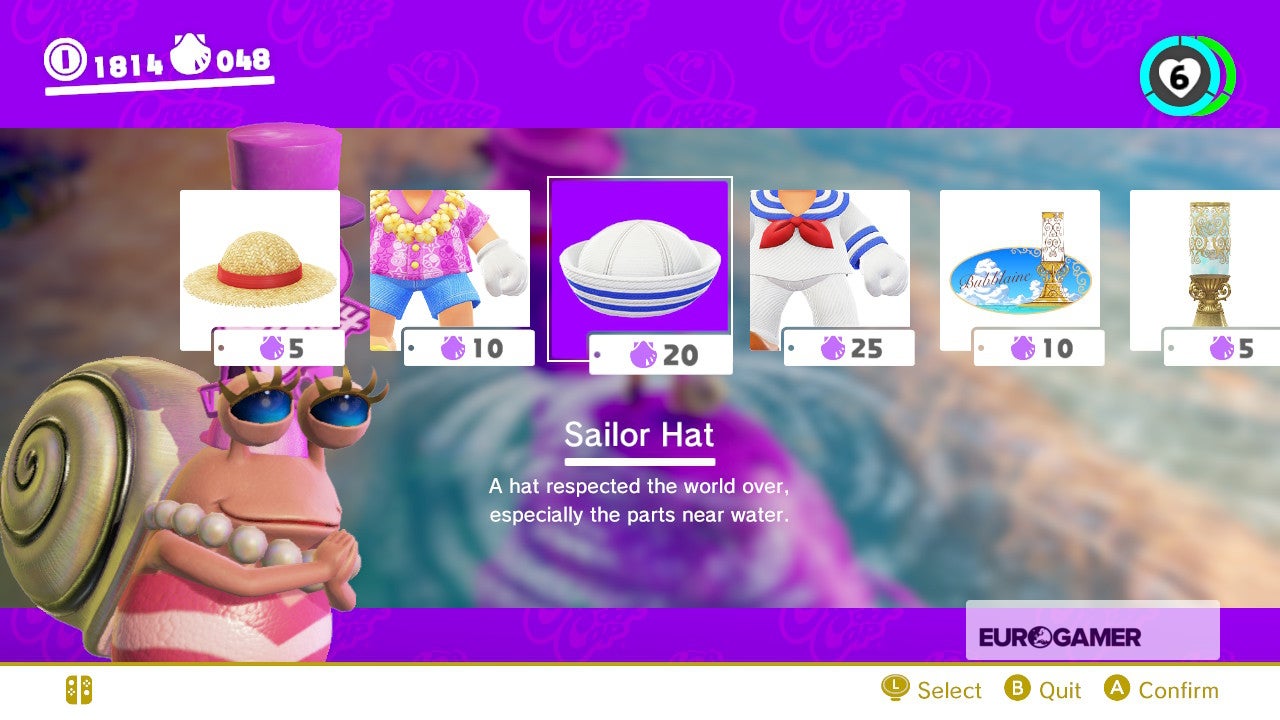Click the Joy-Con controller icon
Viewport: 1280px width, 720px height.
[79, 690]
